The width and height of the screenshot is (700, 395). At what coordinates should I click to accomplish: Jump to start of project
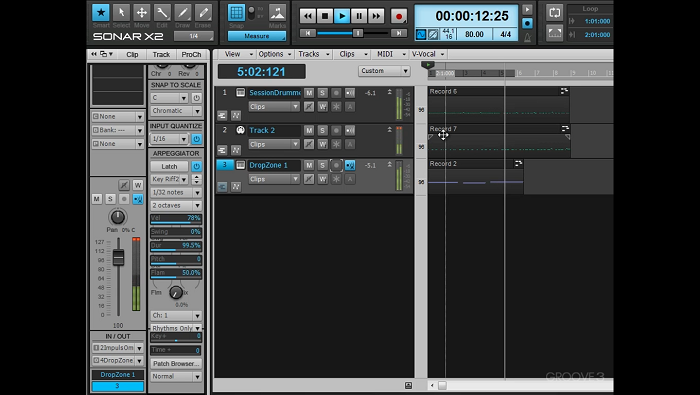[308, 33]
